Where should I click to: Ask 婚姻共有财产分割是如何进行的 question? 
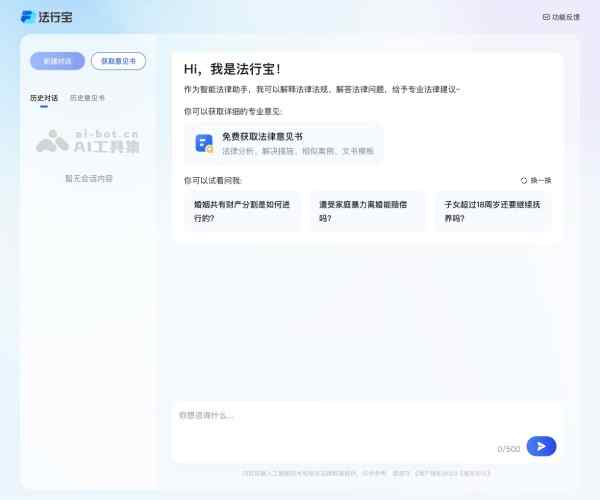[x=243, y=211]
